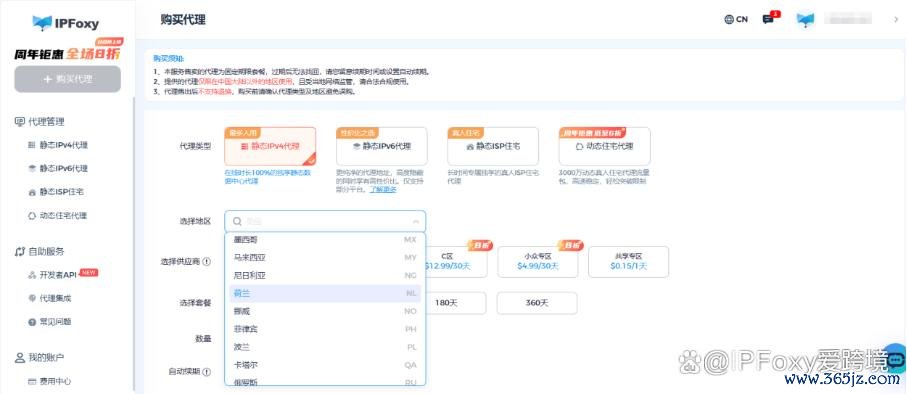Select the 小众专区 $4.99/30天 supplier option

(x=537, y=262)
